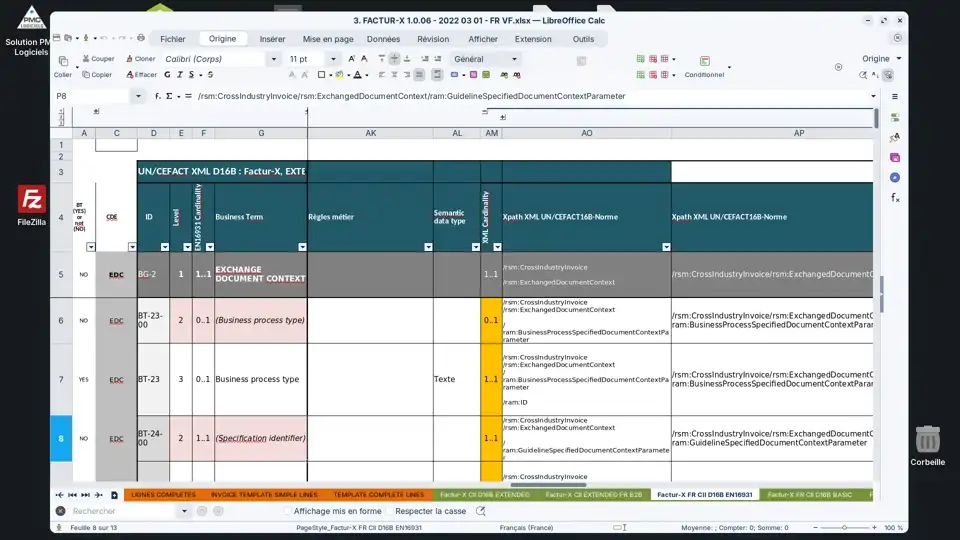Viewport: 960px width, 540px height.
Task: Open FileZilla from the desktop
Action: pos(32,205)
